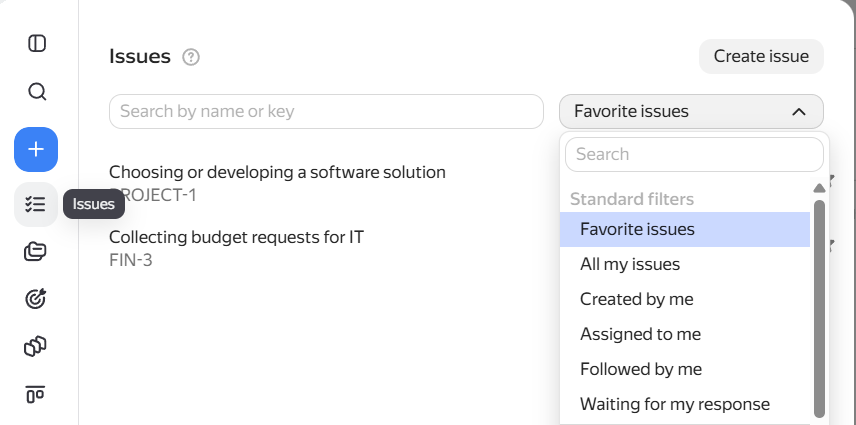Open the Goals target icon
The width and height of the screenshot is (856, 425).
click(35, 299)
